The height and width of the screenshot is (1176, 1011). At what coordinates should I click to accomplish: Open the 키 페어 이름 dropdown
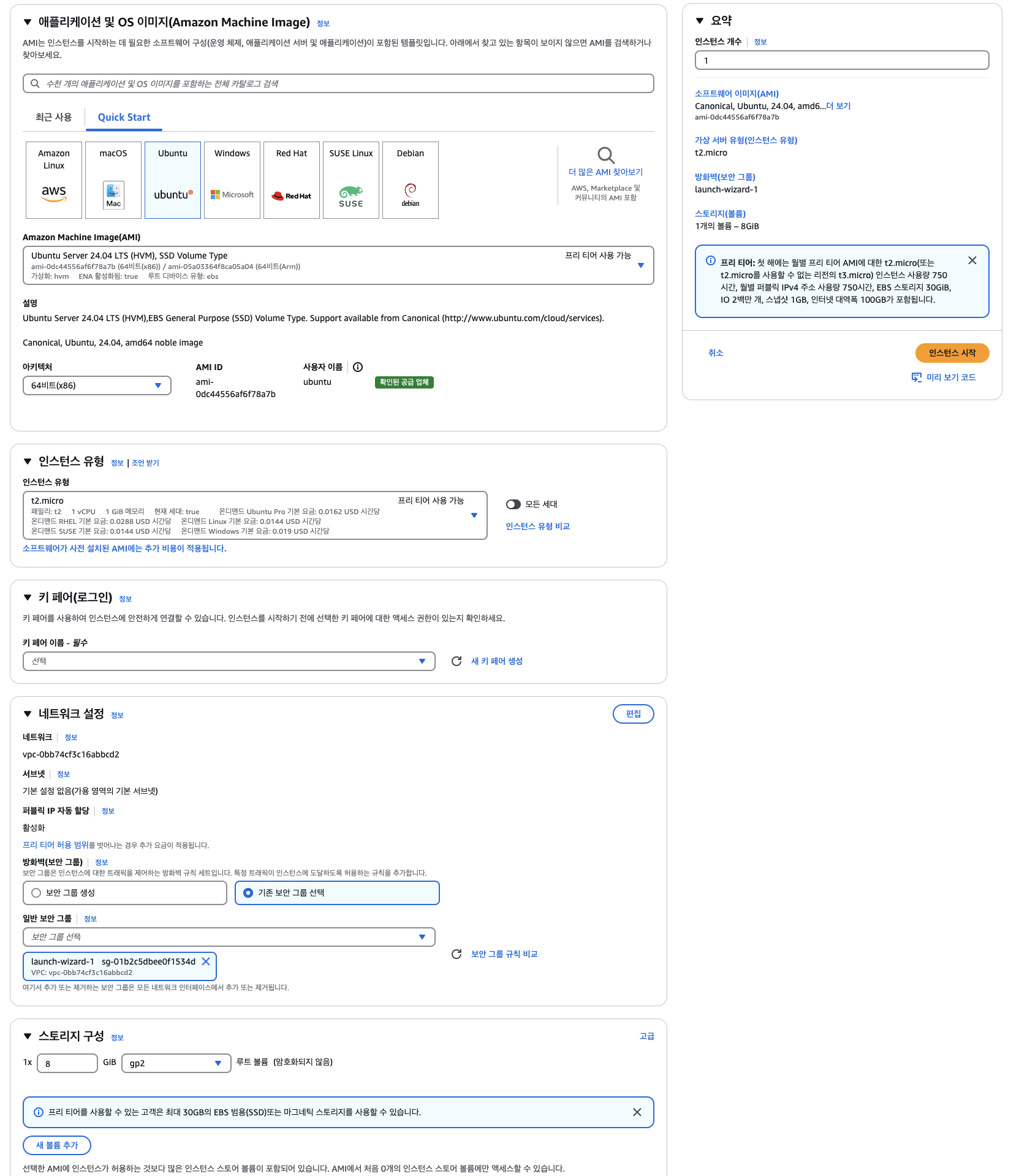(x=229, y=661)
